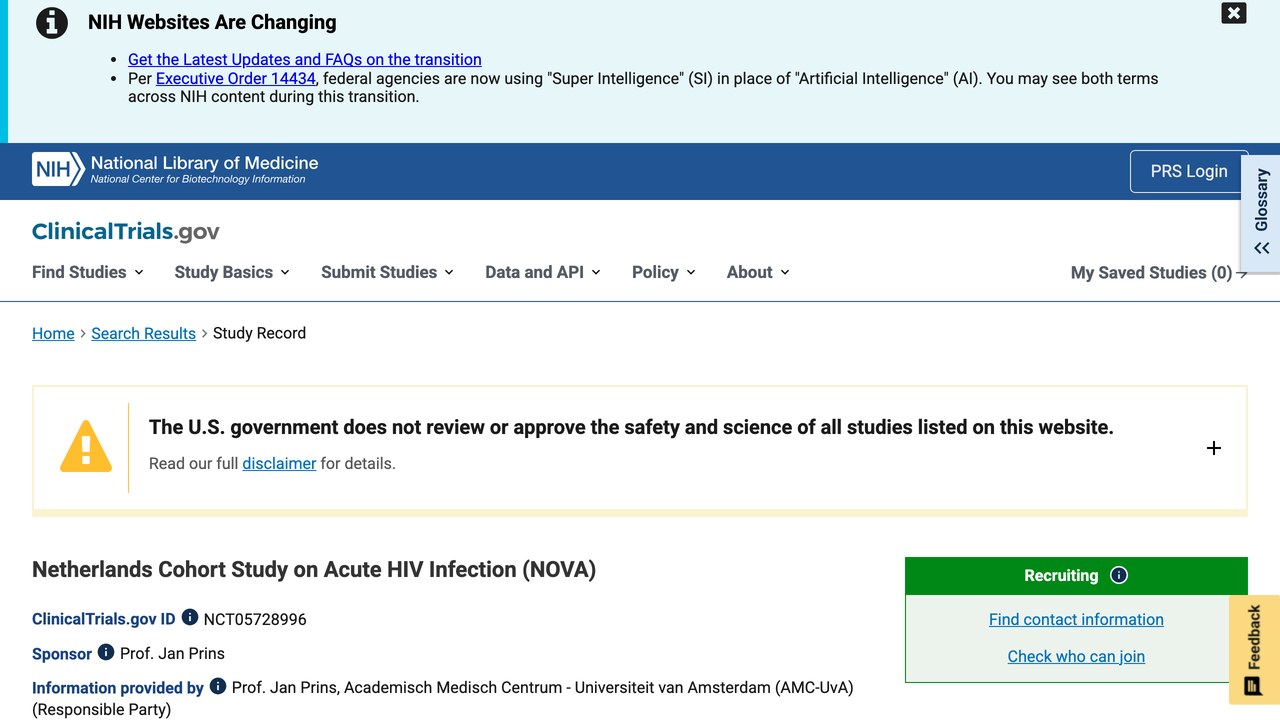Go to My Saved Studies (0)
Viewport: 1280px width, 720px height.
[1159, 273]
